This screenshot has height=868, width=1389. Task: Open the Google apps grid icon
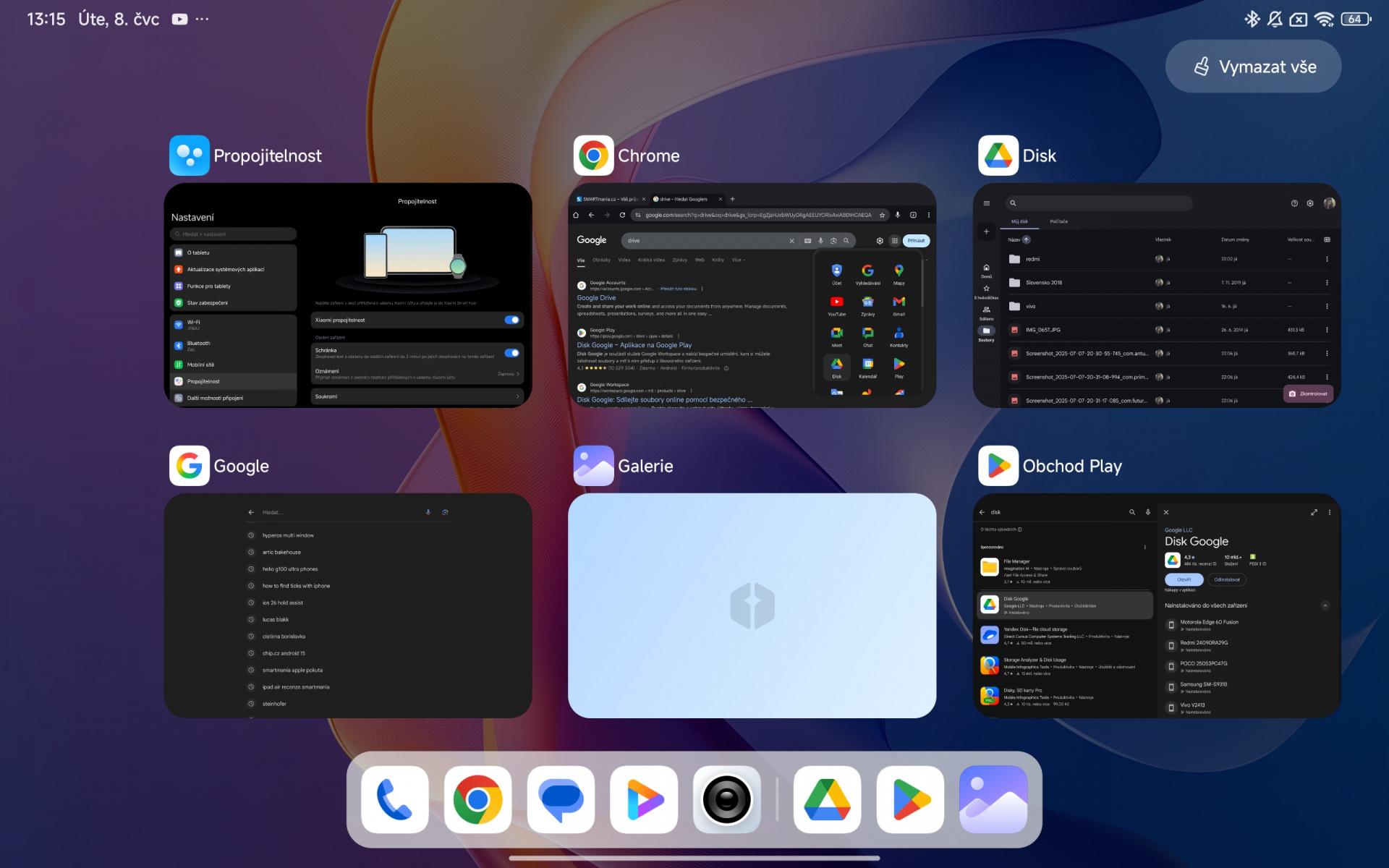[895, 241]
